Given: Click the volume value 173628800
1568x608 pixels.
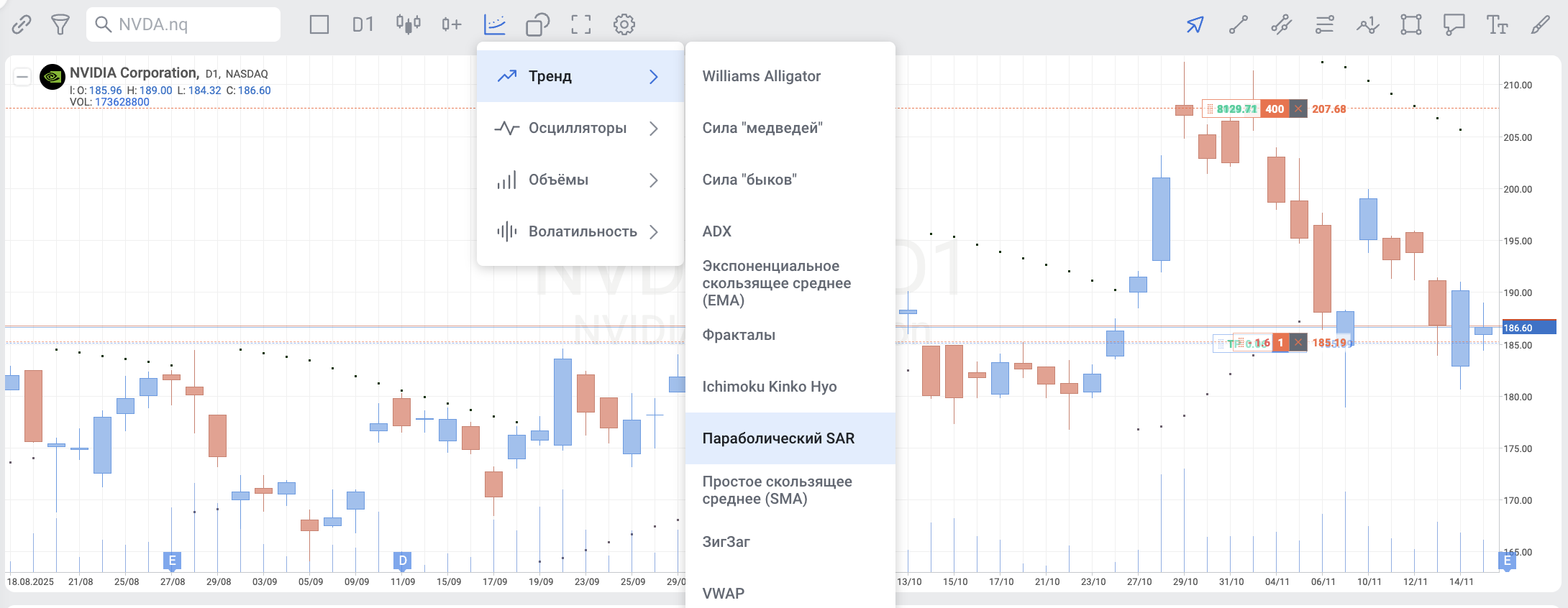Looking at the screenshot, I should (x=122, y=102).
